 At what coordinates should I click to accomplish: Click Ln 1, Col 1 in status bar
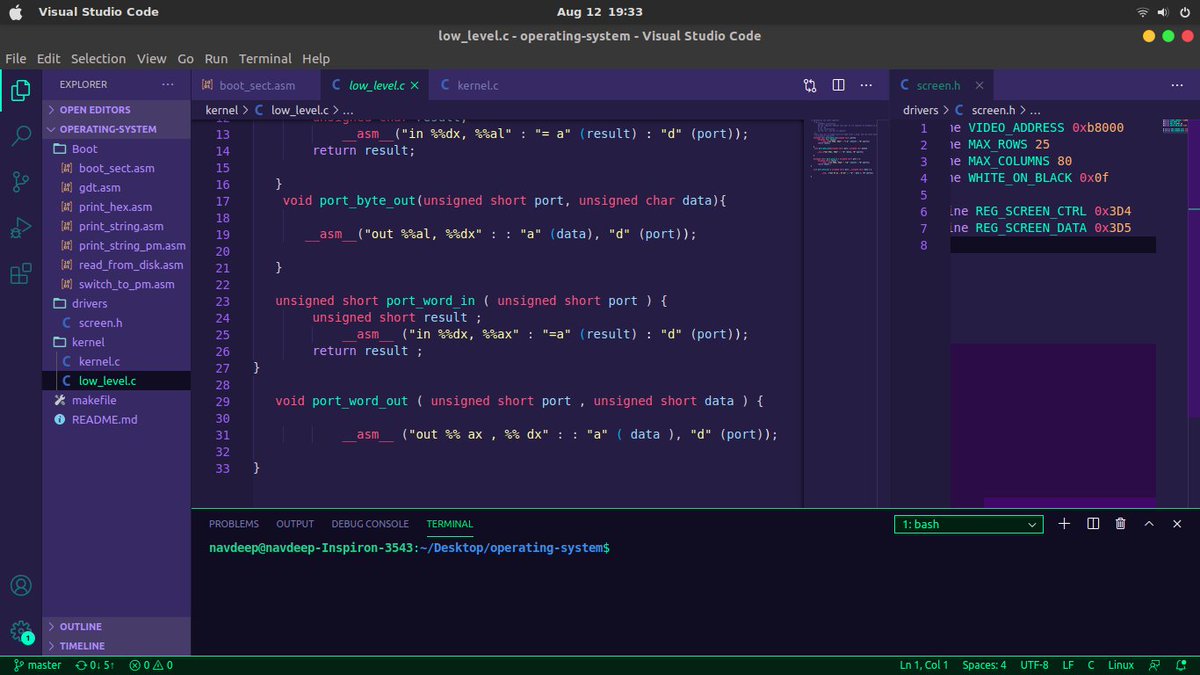(x=923, y=665)
